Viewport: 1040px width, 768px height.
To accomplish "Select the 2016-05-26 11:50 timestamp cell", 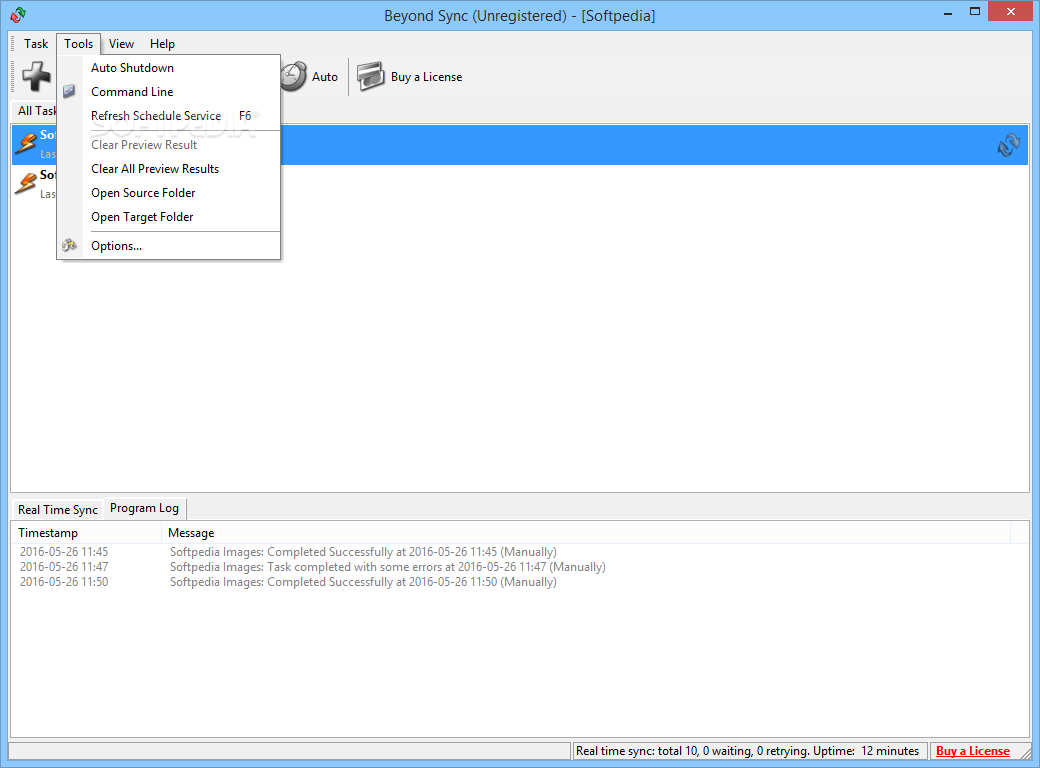I will pyautogui.click(x=64, y=582).
